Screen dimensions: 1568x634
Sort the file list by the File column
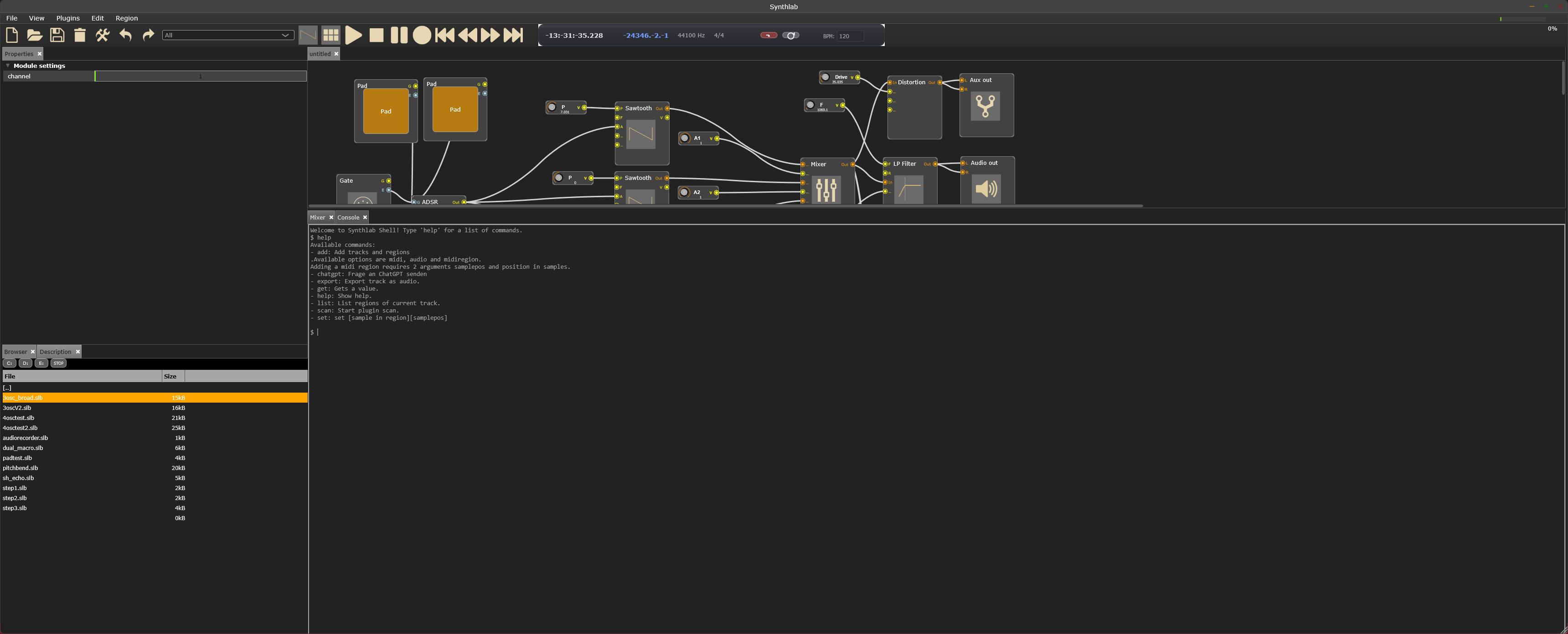tap(82, 376)
